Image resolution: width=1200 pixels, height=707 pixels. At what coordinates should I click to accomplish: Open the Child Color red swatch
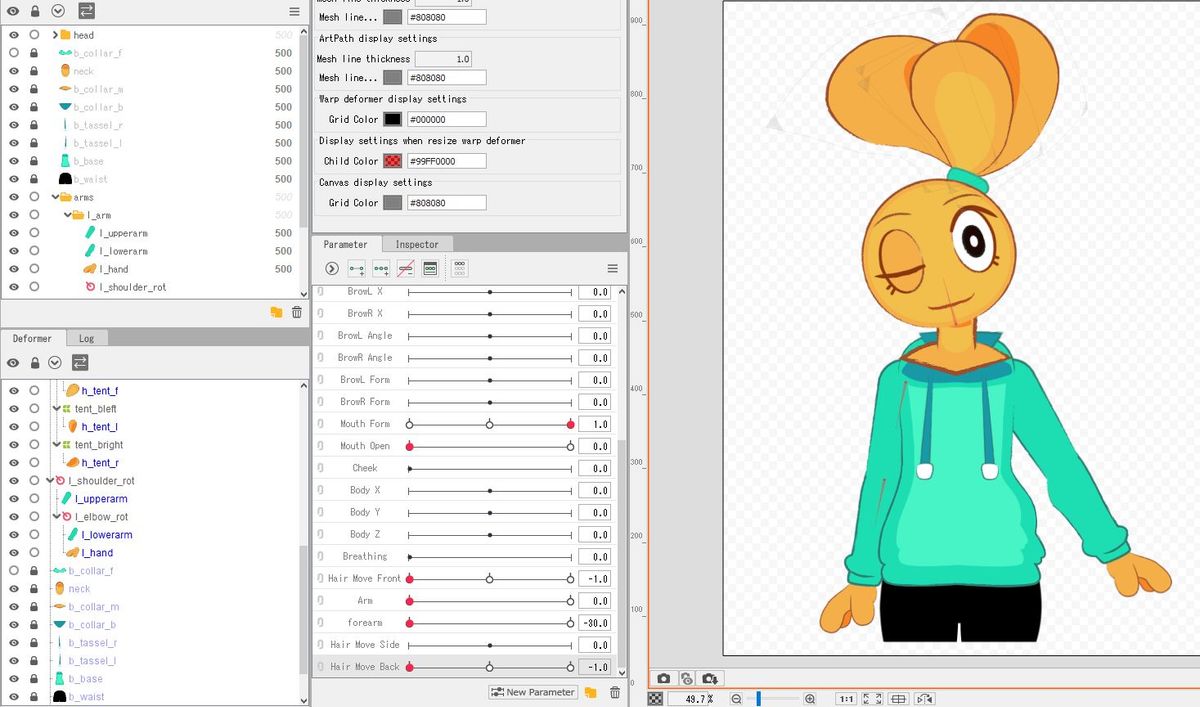(393, 161)
